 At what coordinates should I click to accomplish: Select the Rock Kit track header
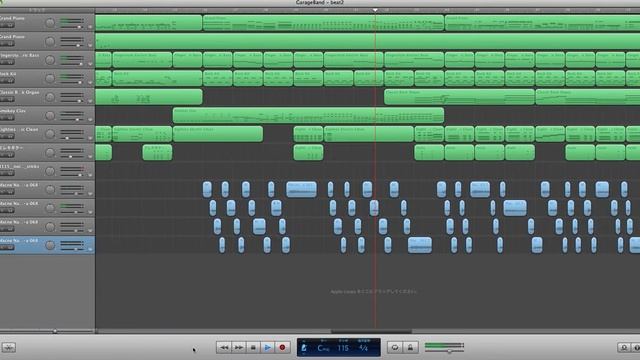coord(47,78)
